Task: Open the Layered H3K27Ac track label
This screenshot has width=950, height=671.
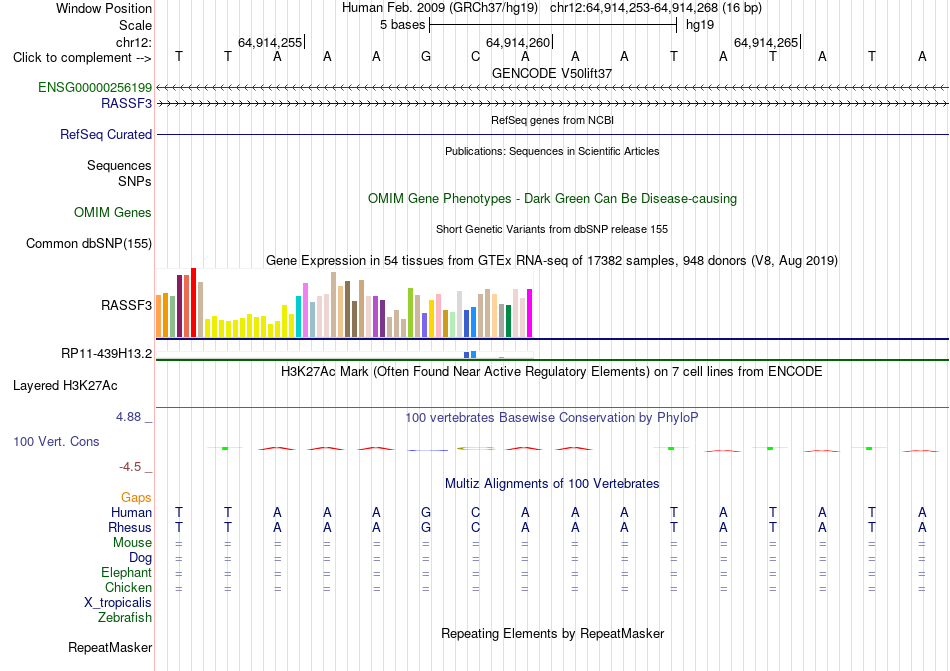Action: [x=65, y=386]
